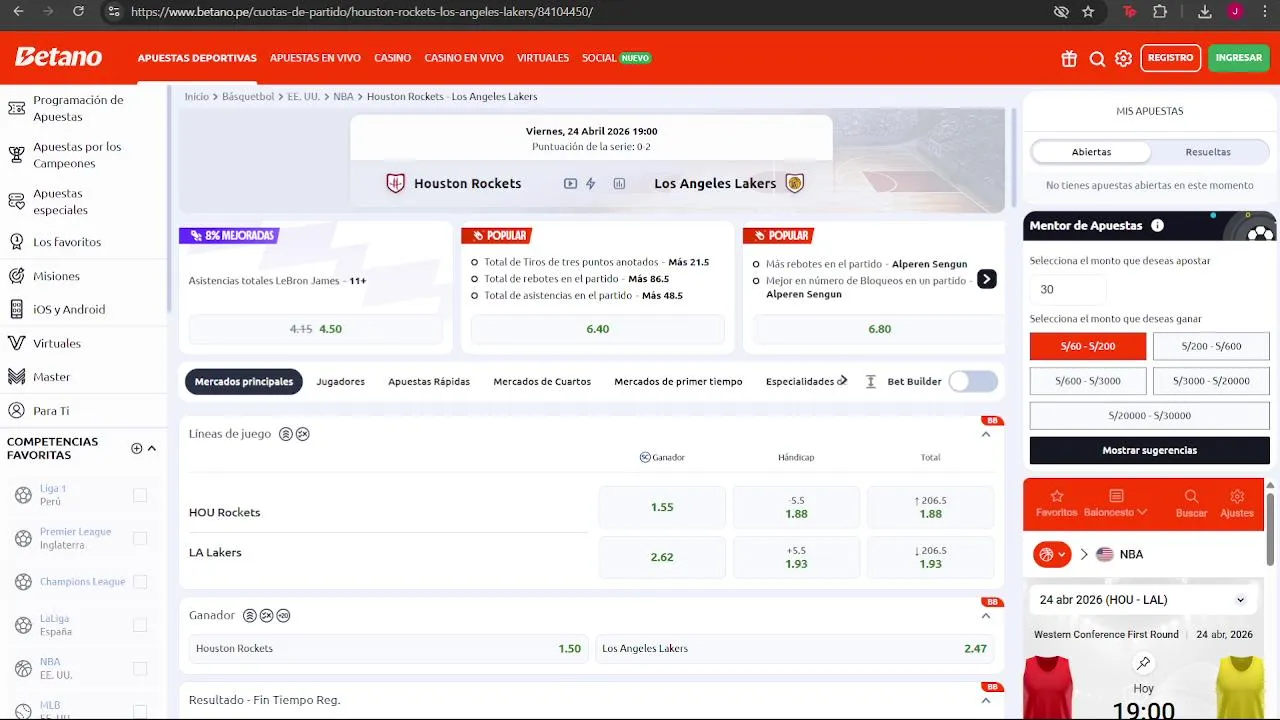
Task: Select the Abiertas bets toggle
Action: click(x=1091, y=152)
